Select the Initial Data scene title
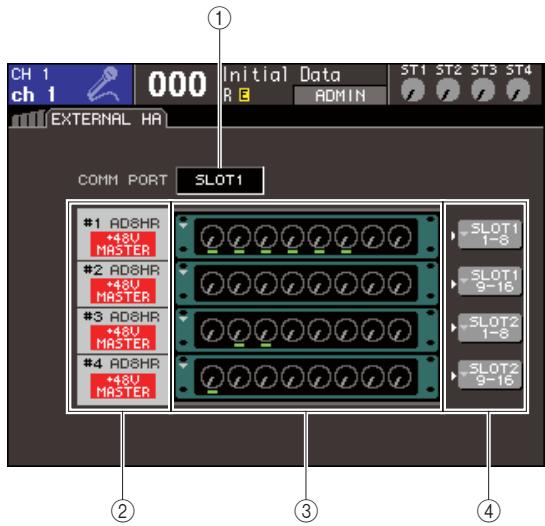 tap(282, 75)
